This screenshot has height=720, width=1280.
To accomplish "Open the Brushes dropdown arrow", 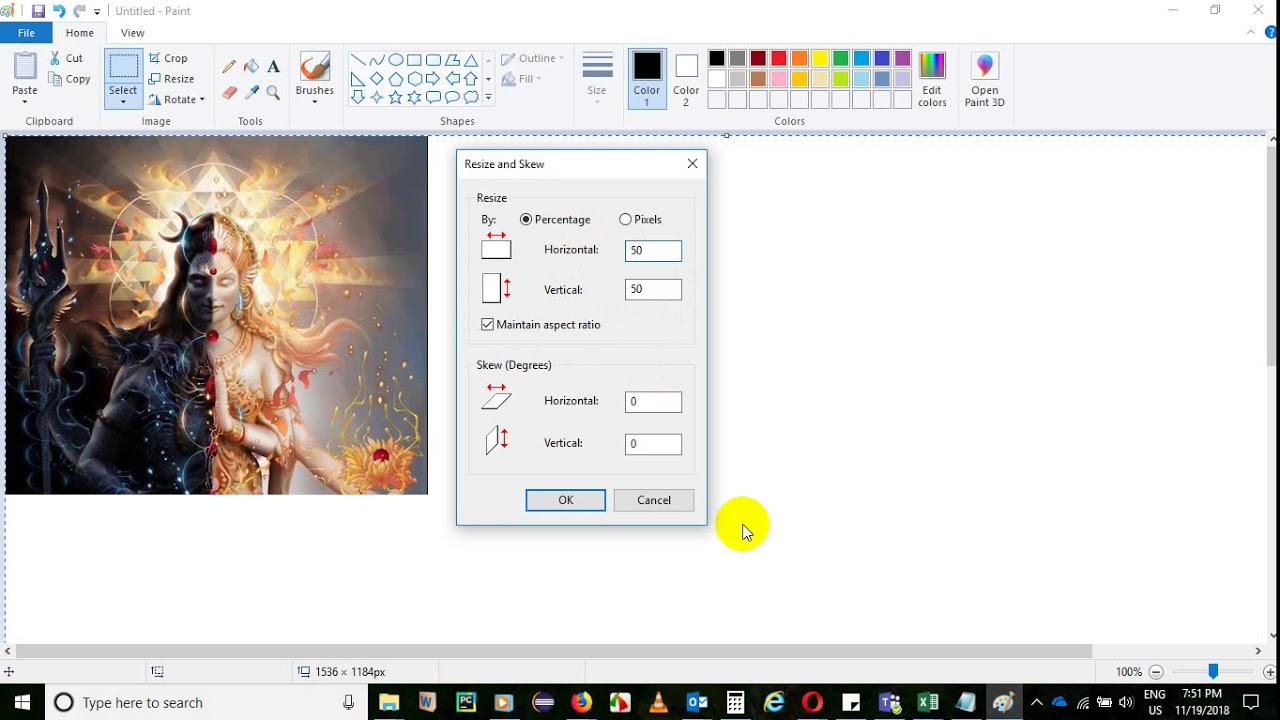I will pyautogui.click(x=314, y=102).
